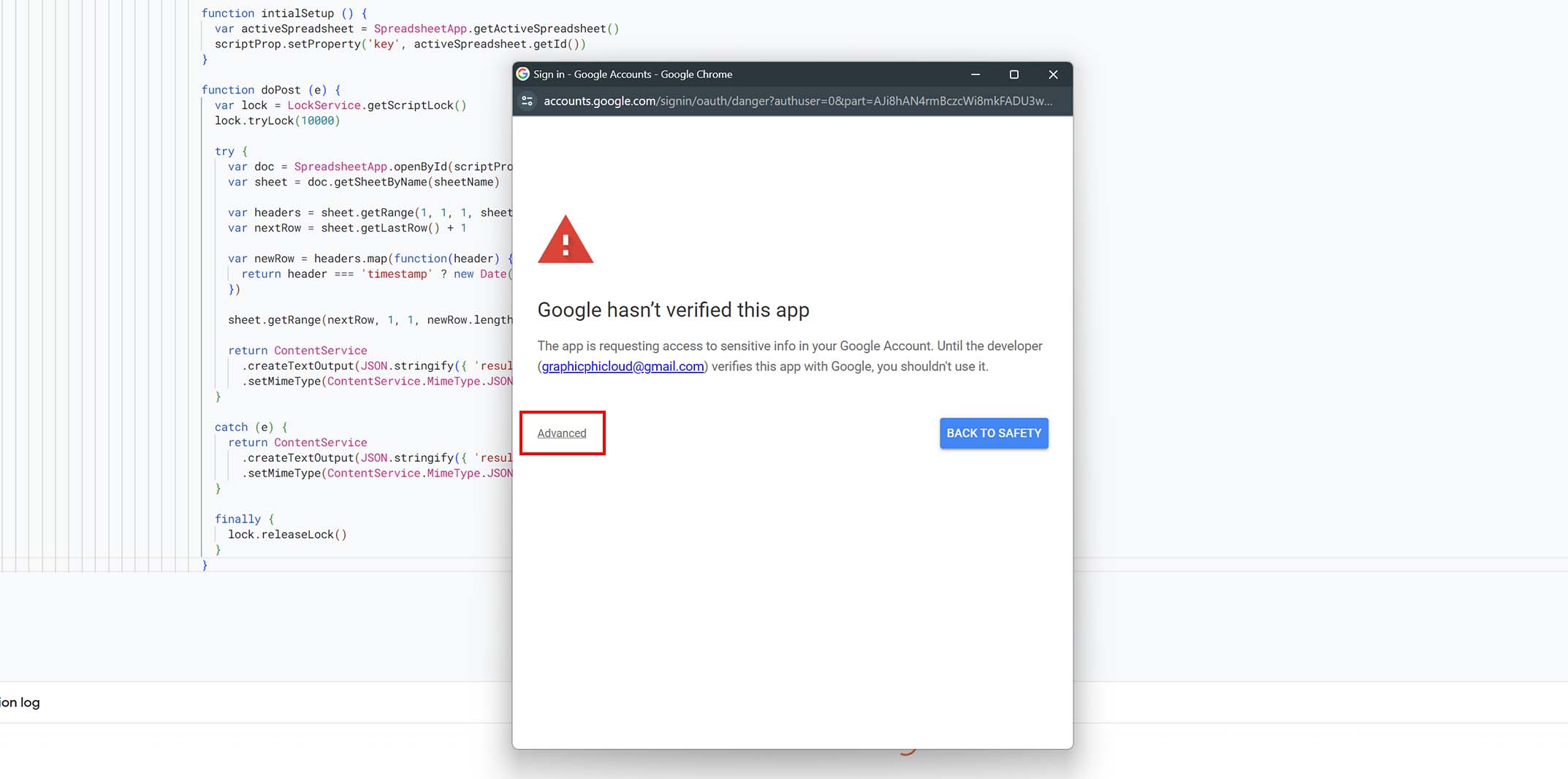Click the "Google hasn't verified this app" heading

point(673,310)
